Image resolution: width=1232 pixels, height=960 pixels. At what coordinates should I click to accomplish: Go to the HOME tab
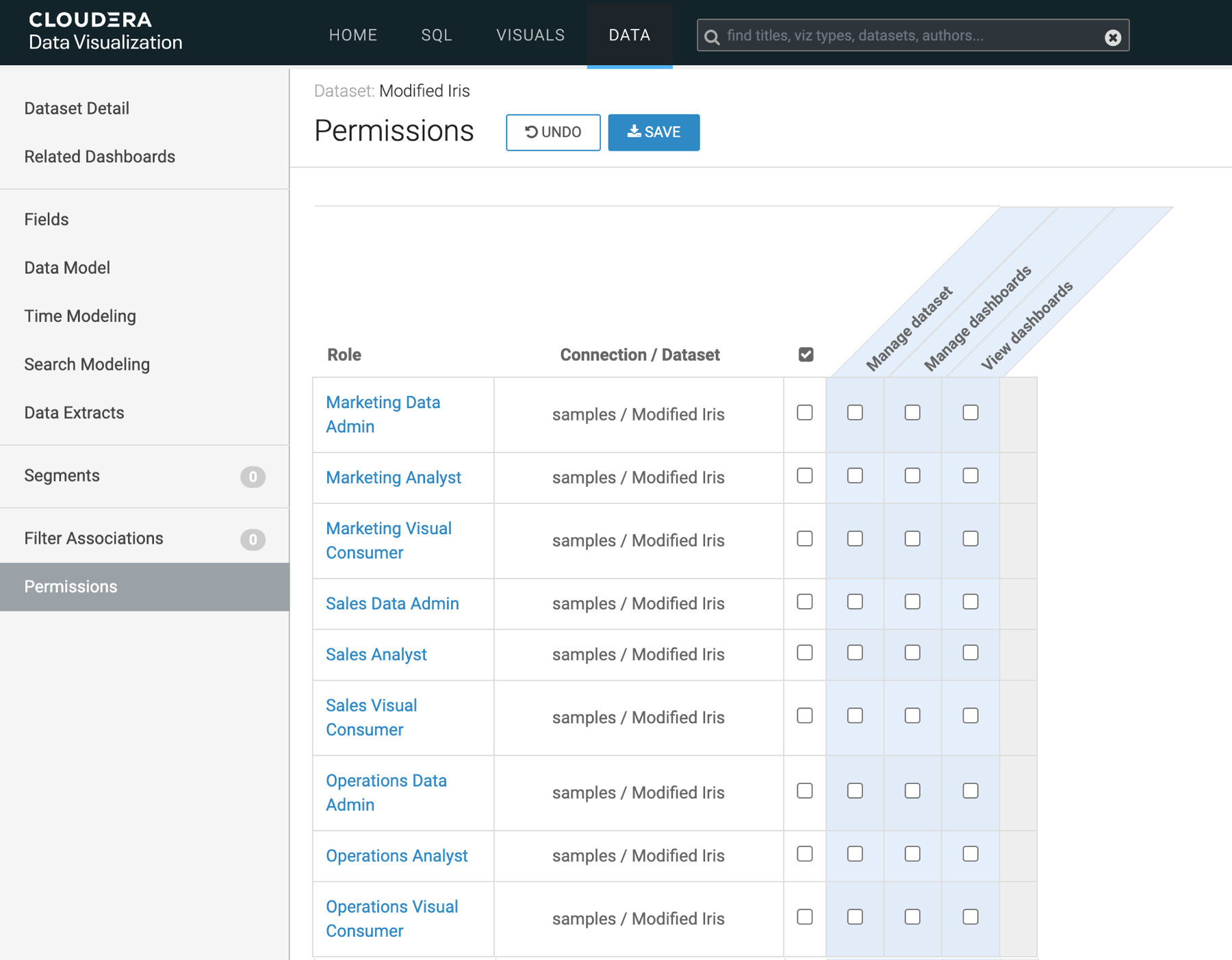coord(353,35)
